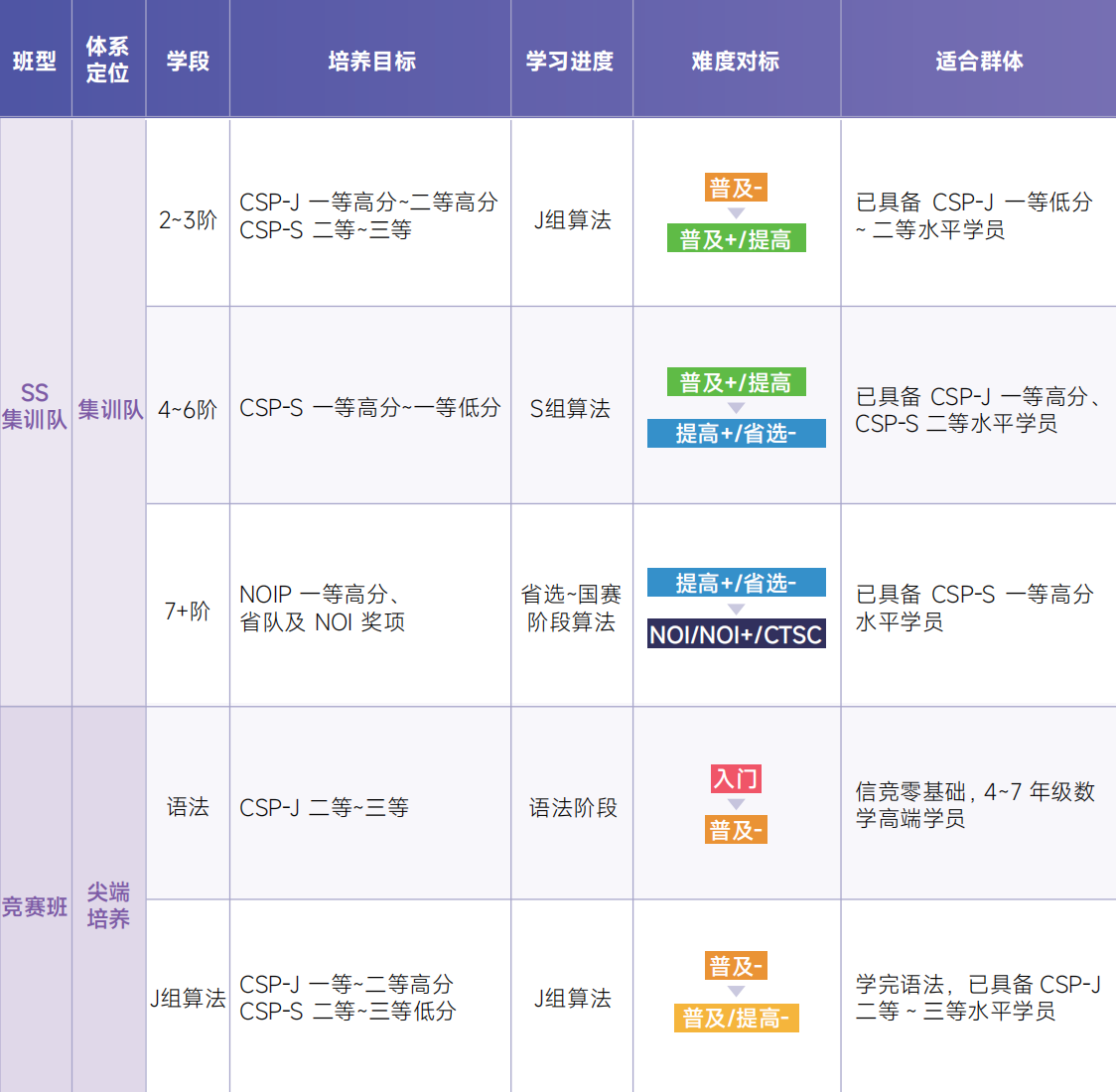
Task: Click the red 入门 difficulty badge
Action: [736, 778]
